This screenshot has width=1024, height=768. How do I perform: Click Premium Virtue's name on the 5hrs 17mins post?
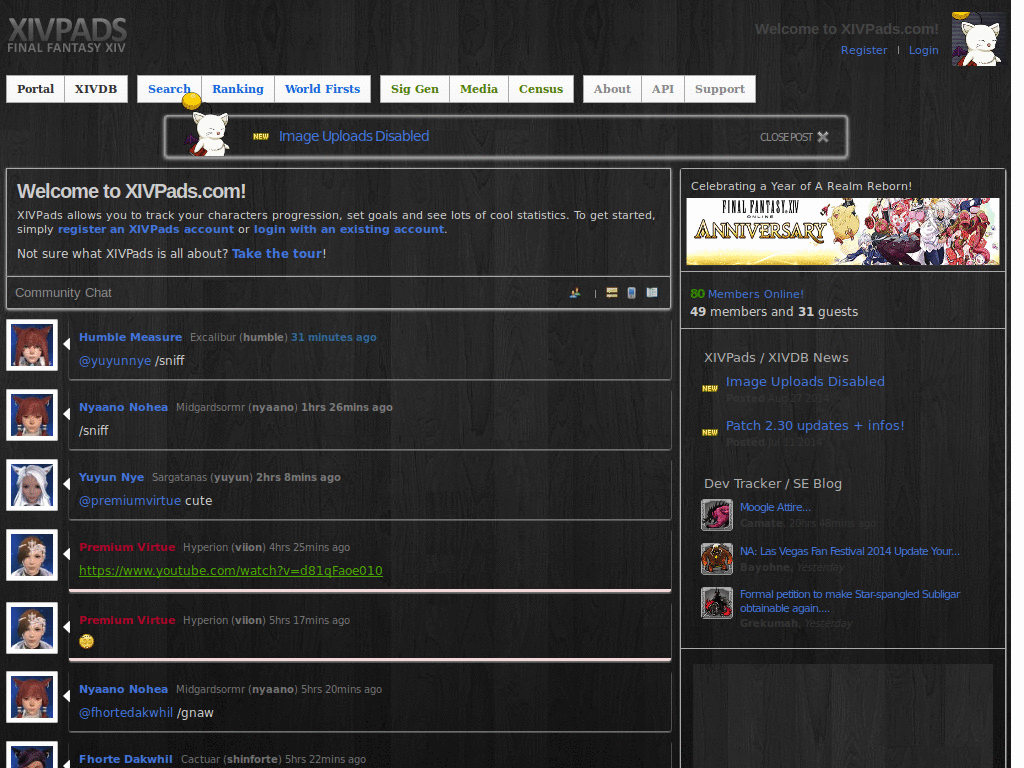click(x=127, y=620)
